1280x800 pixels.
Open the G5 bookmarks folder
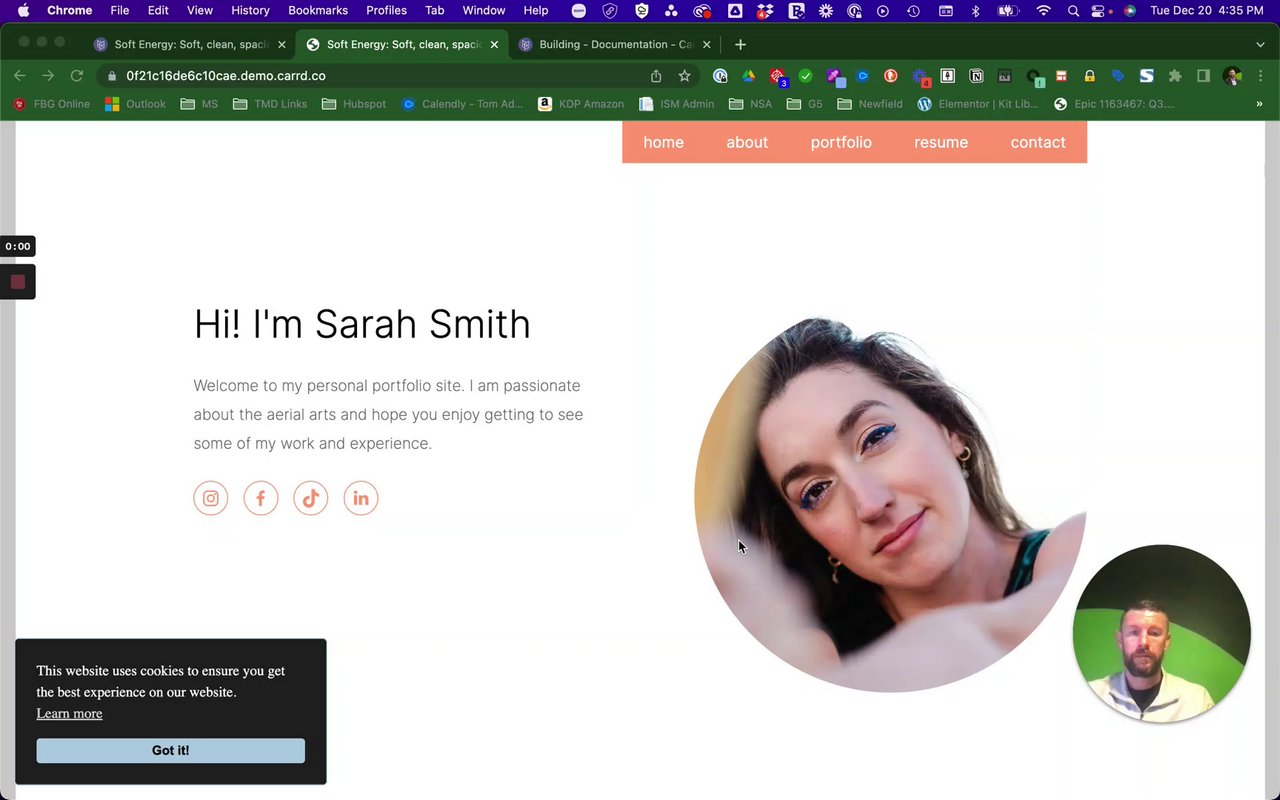click(x=805, y=104)
